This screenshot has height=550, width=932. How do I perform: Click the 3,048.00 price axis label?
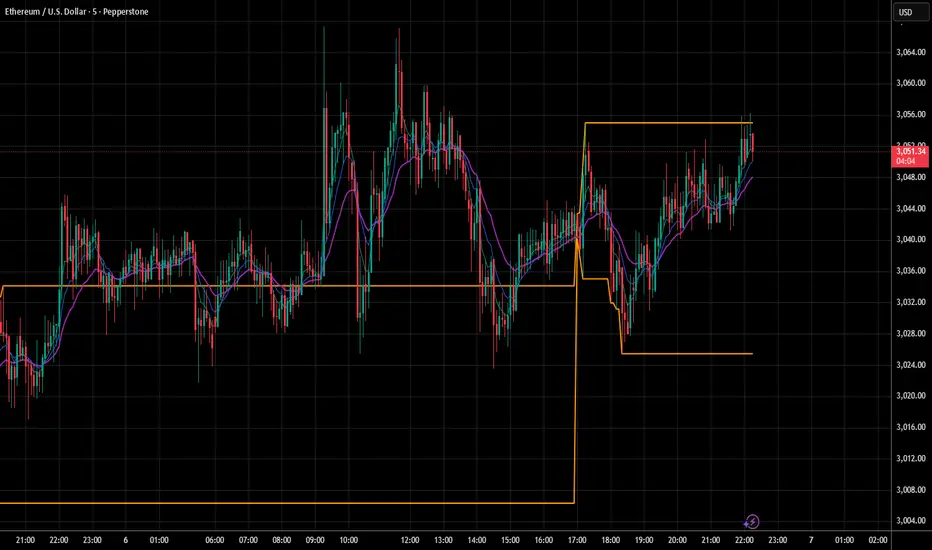[911, 177]
